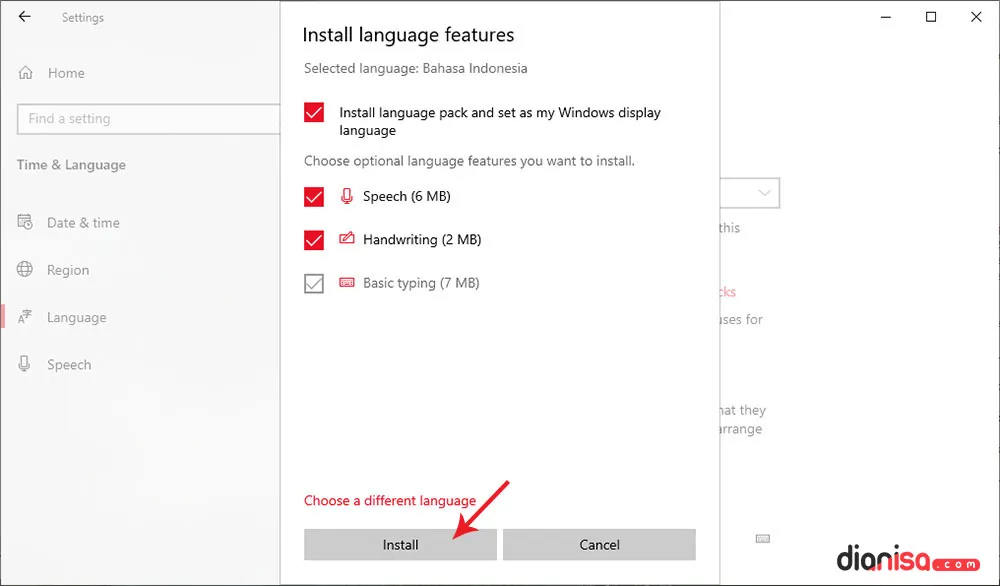
Task: Click the keyboard icon next to Basic typing
Action: point(346,283)
